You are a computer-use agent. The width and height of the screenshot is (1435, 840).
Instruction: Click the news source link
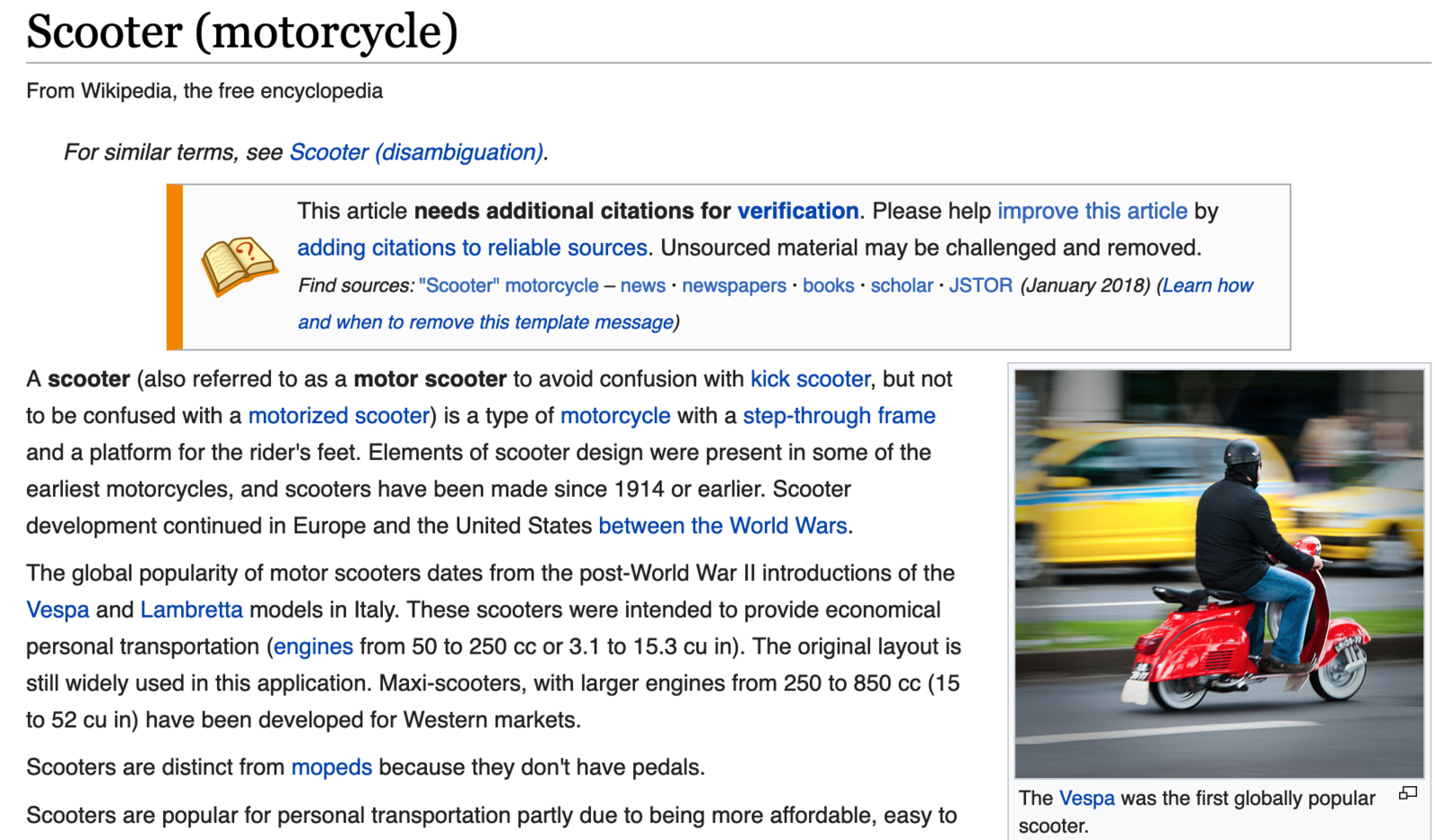coord(642,285)
